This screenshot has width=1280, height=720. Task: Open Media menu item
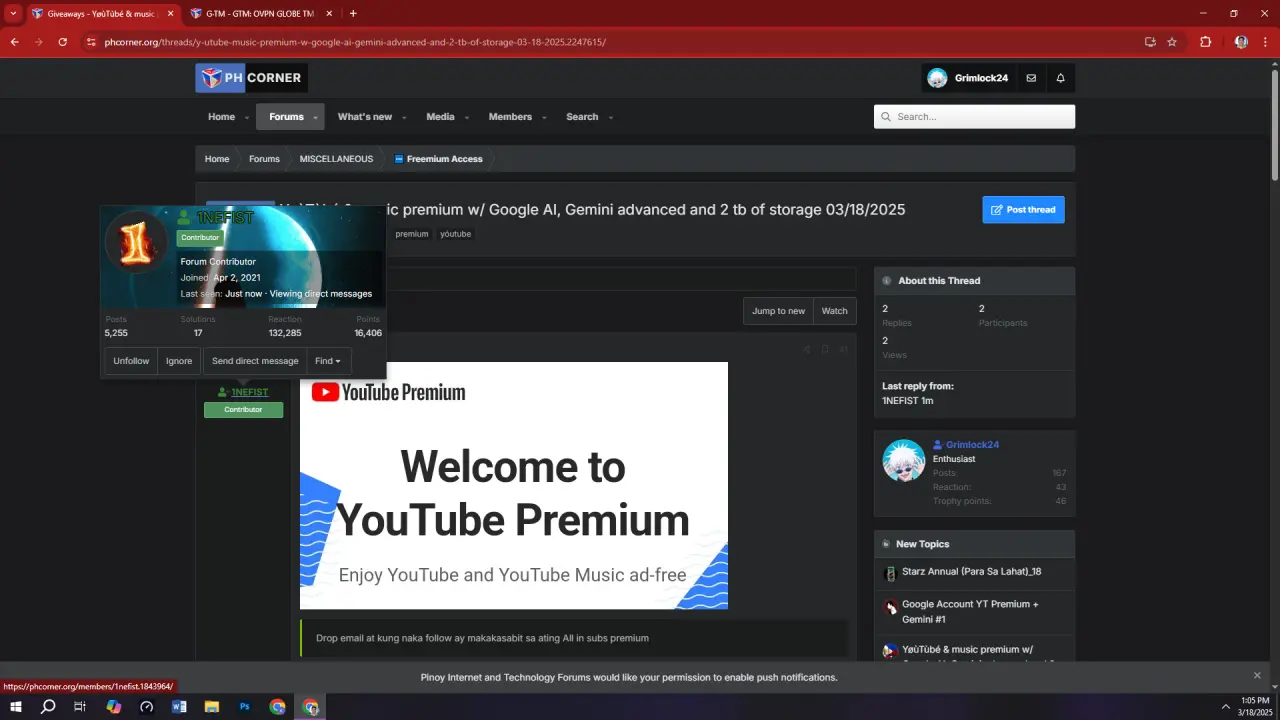(x=440, y=117)
